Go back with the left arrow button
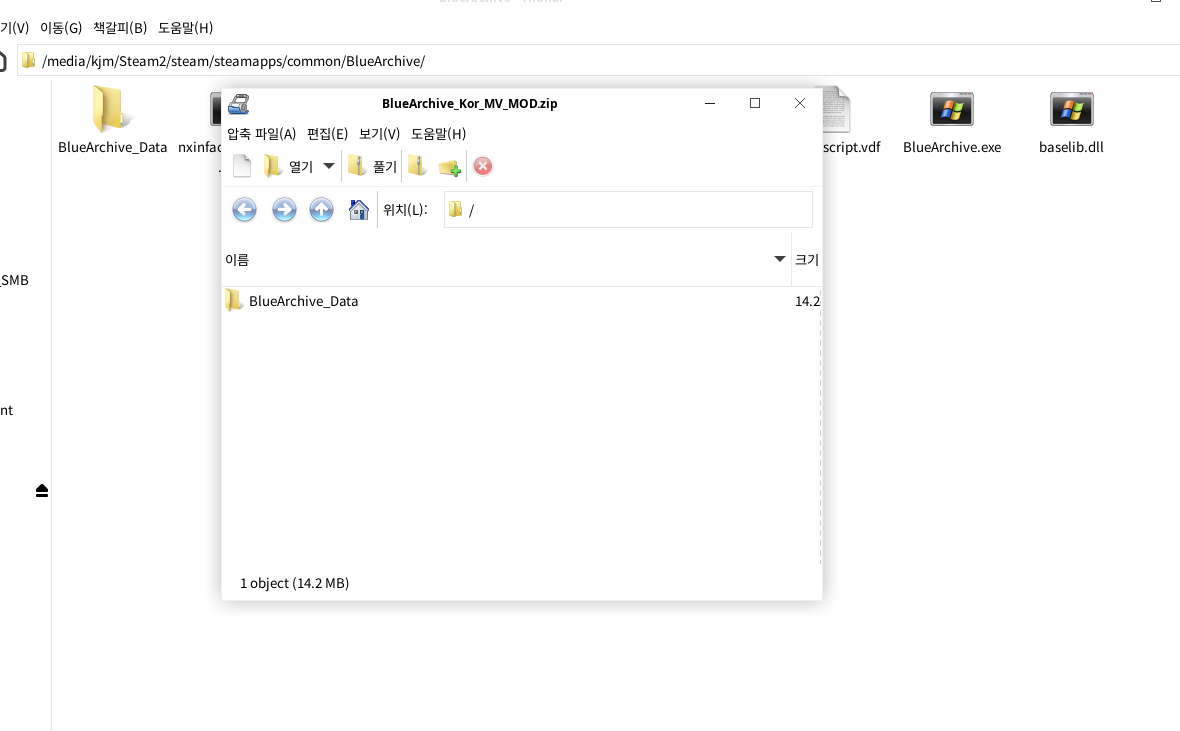Image resolution: width=1180 pixels, height=731 pixels. (244, 209)
